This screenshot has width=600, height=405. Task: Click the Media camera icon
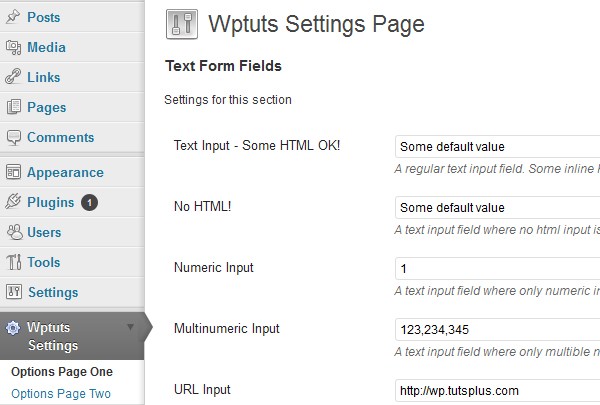click(x=13, y=47)
